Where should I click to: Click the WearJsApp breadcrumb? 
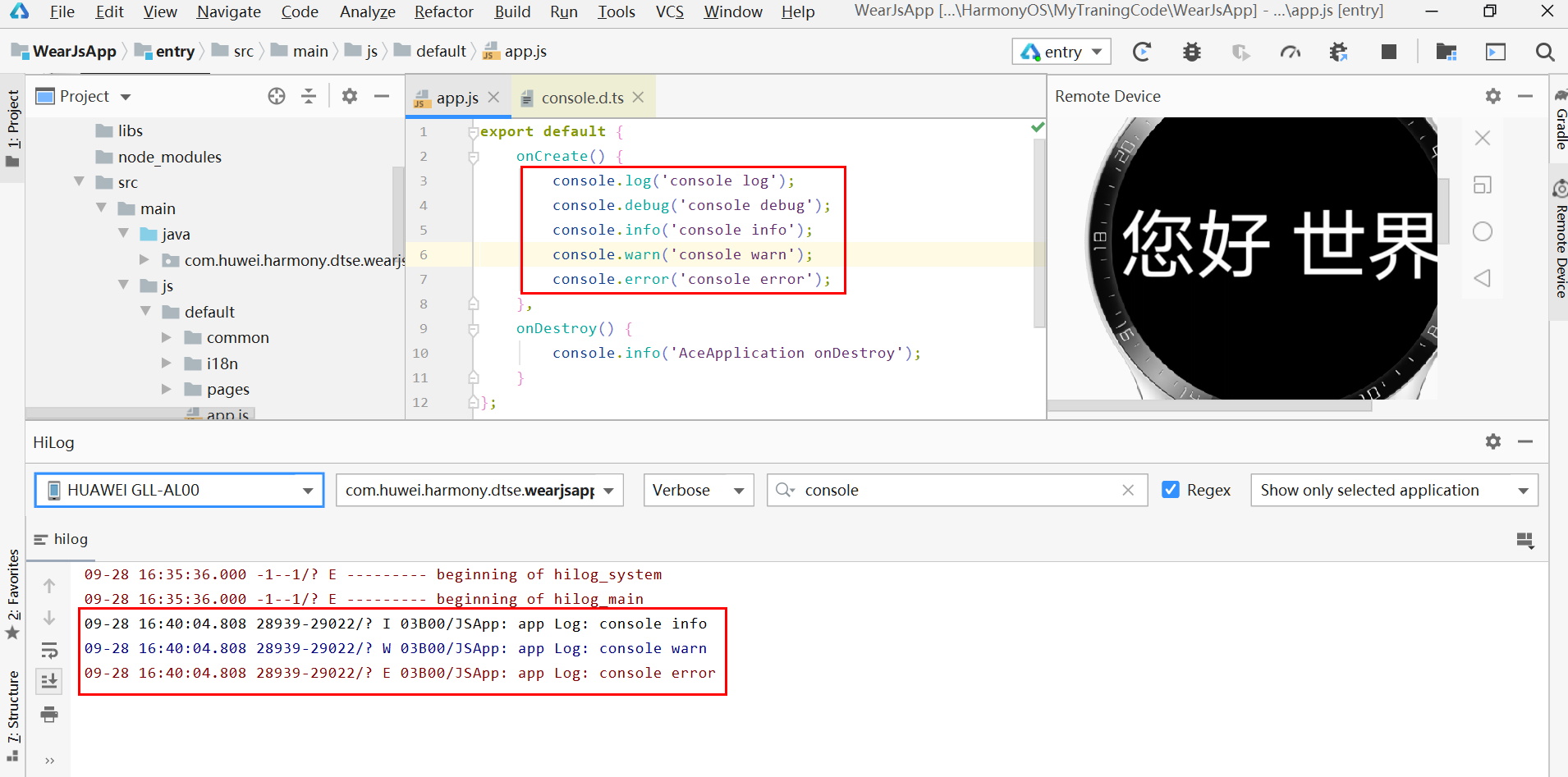coord(64,51)
